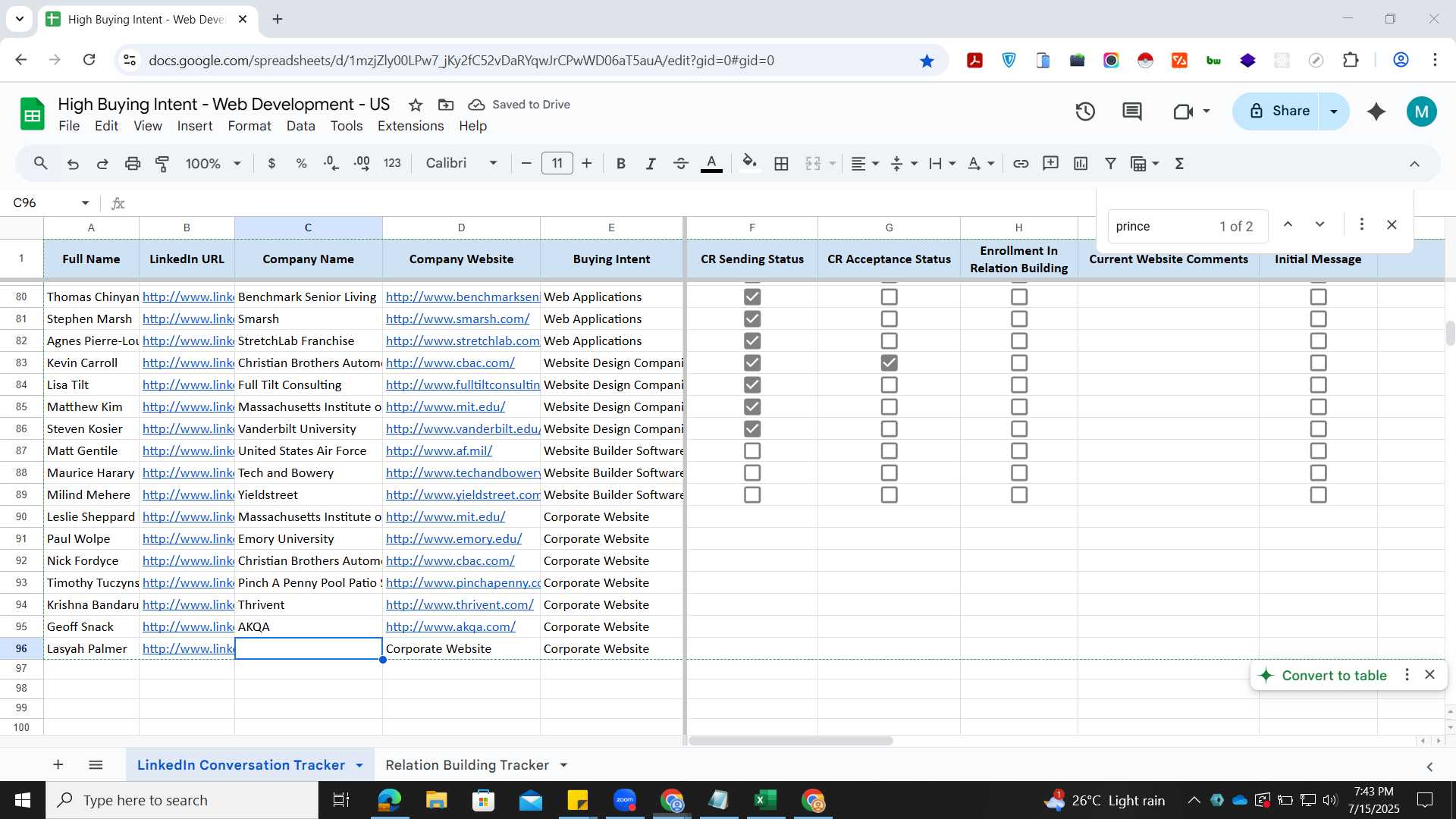
Task: Insert chart icon in toolbar
Action: [1081, 164]
